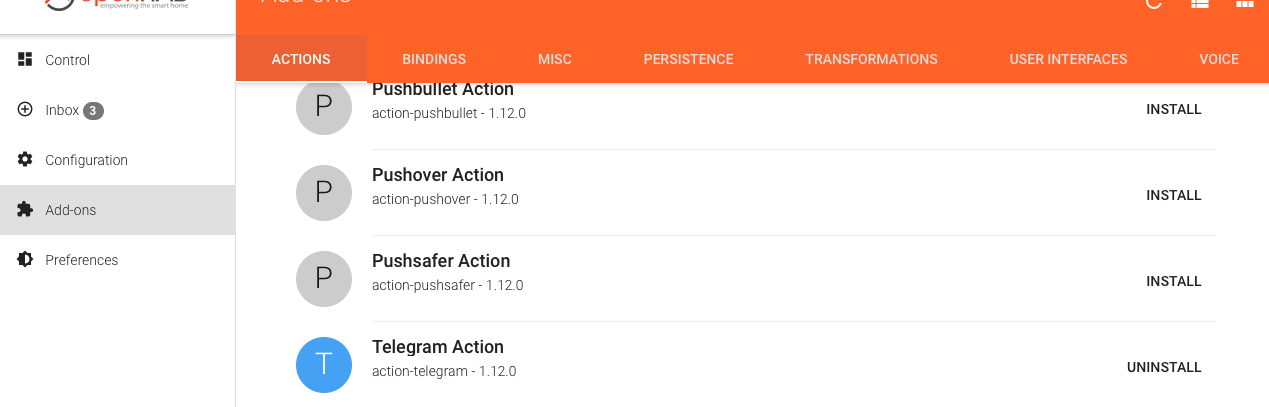Click the Control dashboard icon in sidebar

tap(25, 60)
